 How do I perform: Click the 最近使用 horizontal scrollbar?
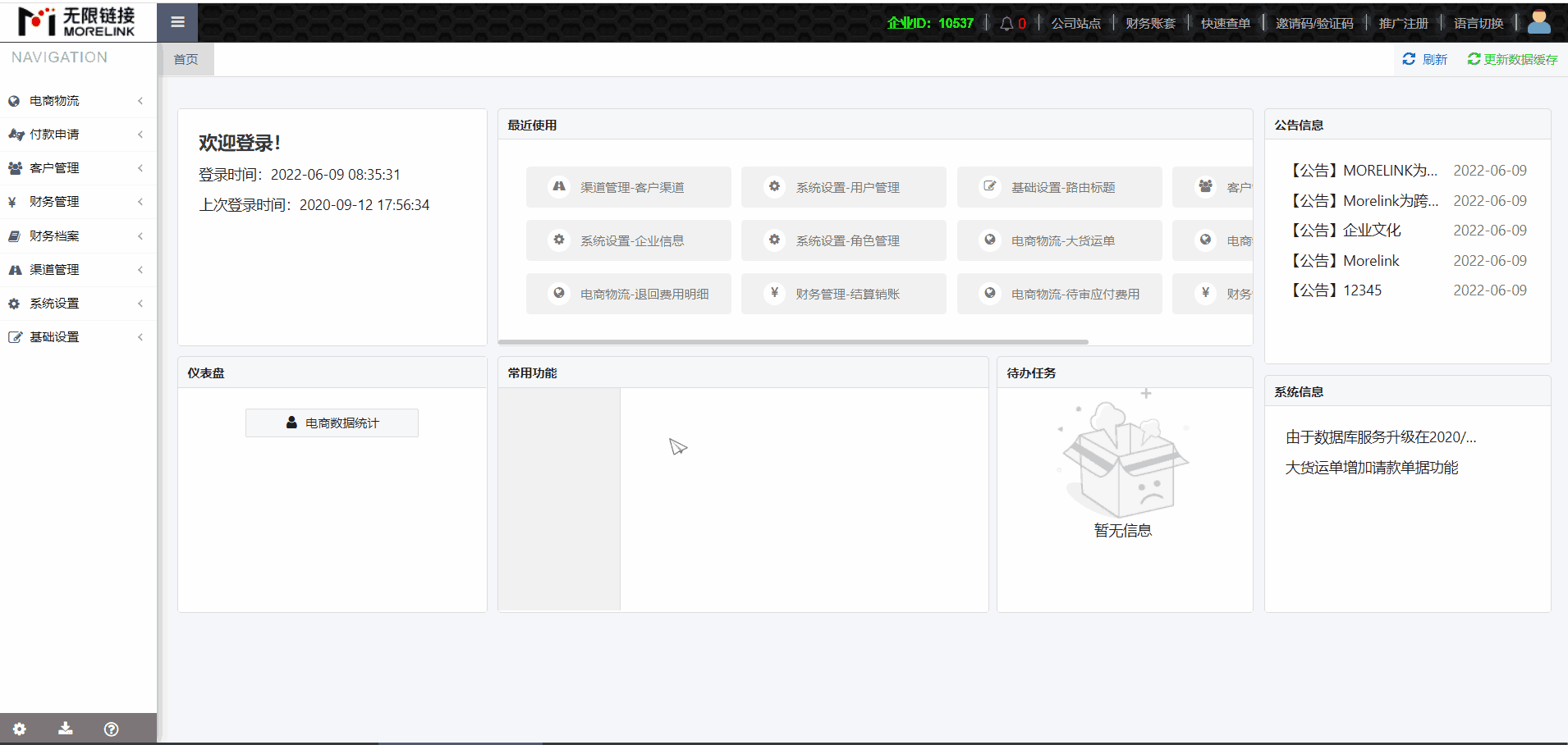tap(793, 342)
